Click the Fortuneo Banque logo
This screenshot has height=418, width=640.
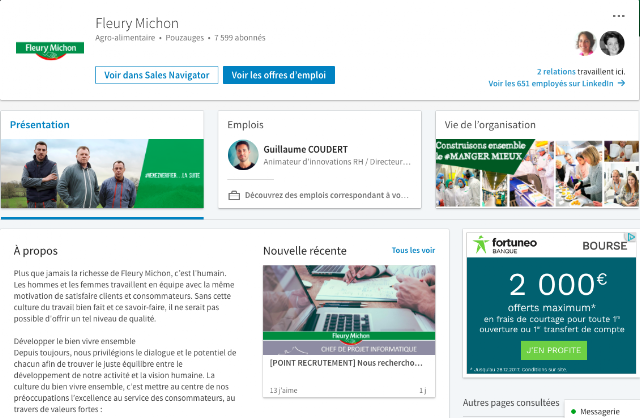coord(504,245)
